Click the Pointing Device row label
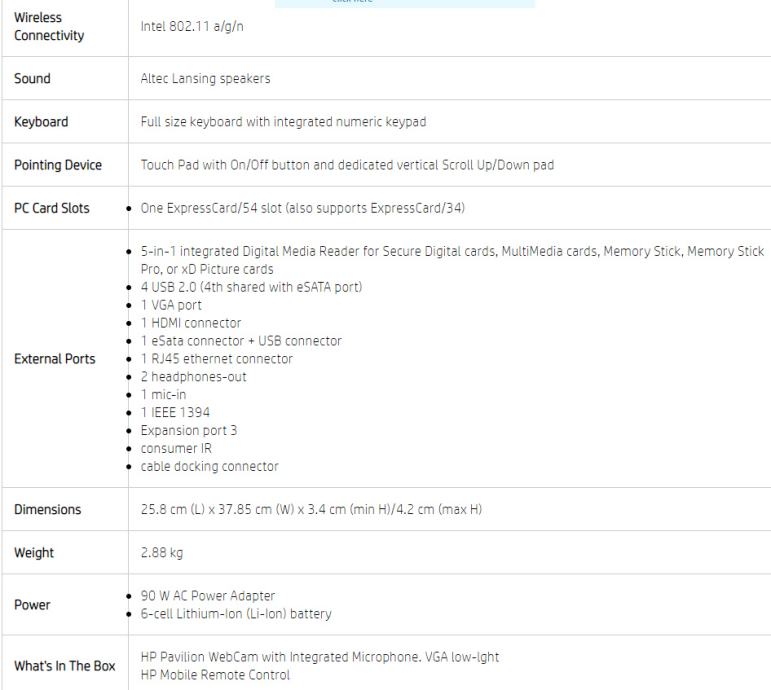771x690 pixels. point(58,165)
